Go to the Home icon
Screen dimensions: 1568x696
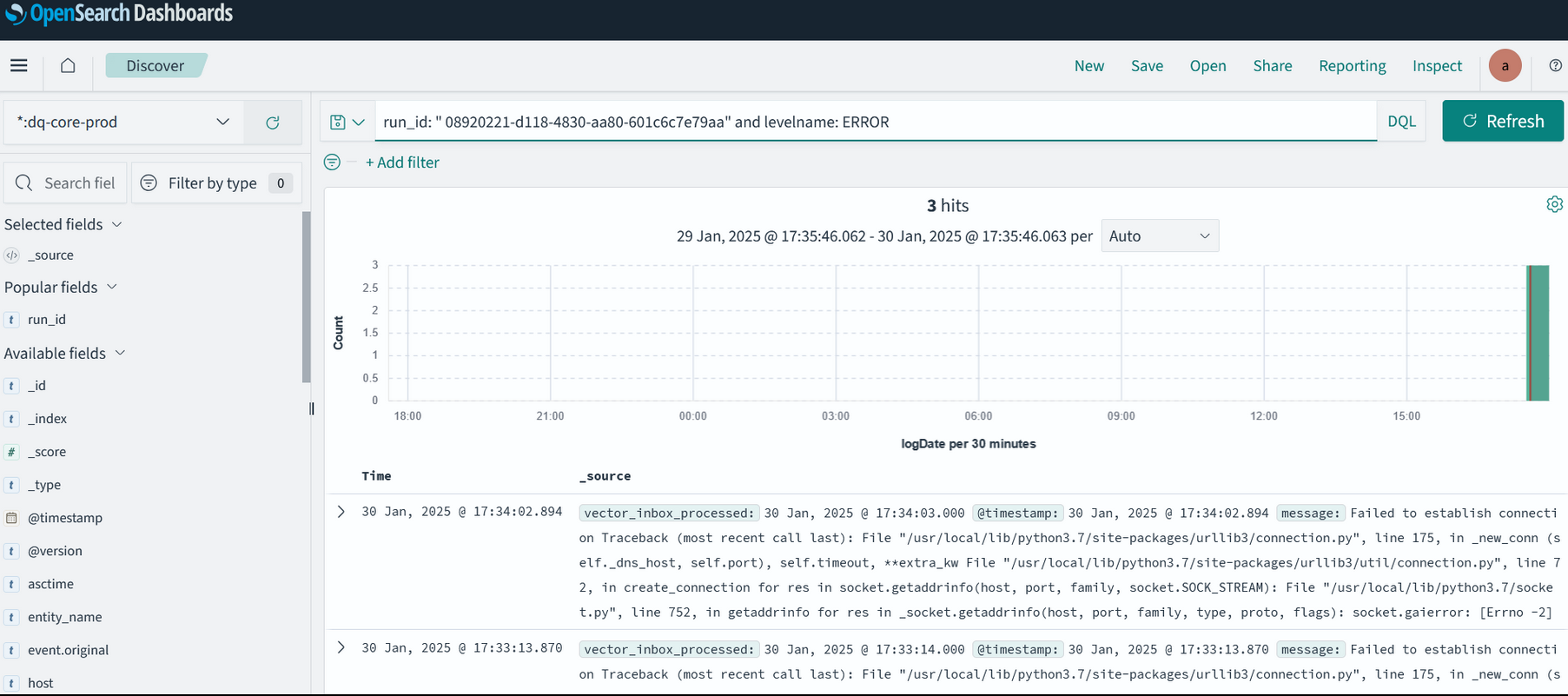click(x=68, y=66)
